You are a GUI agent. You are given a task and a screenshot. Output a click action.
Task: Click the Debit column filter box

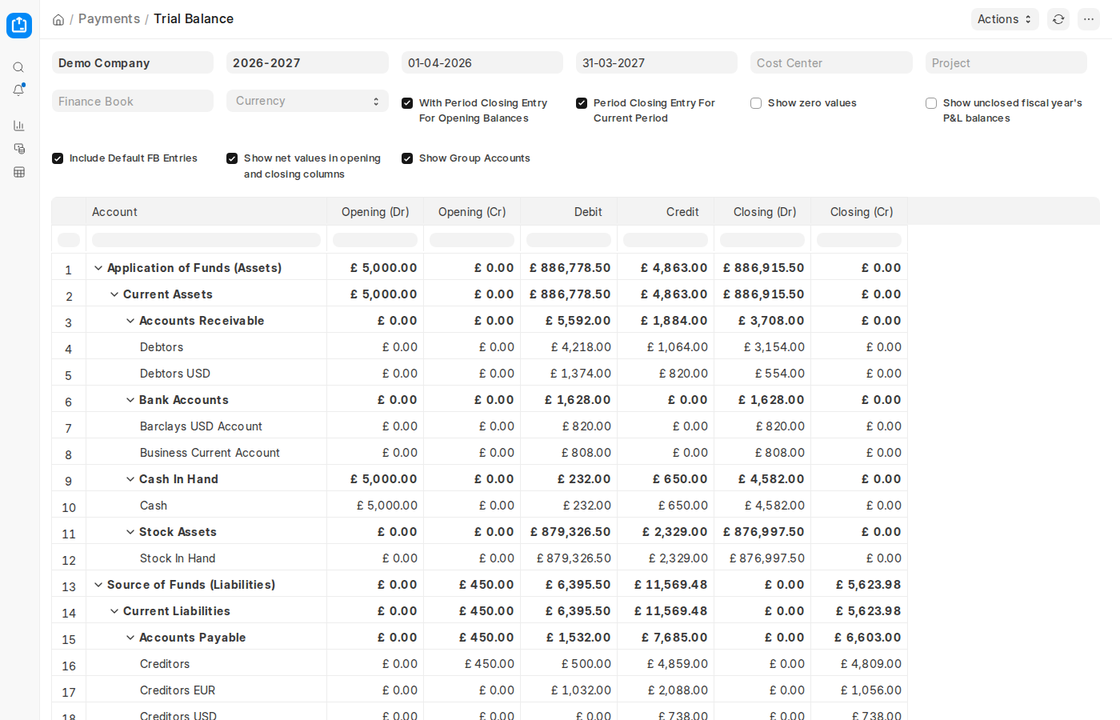[x=569, y=240]
